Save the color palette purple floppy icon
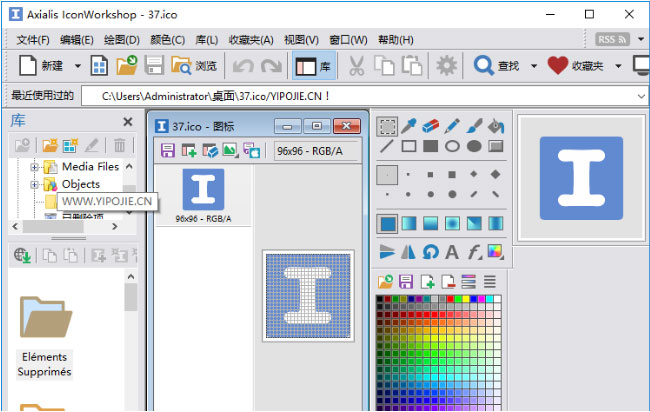 406,282
